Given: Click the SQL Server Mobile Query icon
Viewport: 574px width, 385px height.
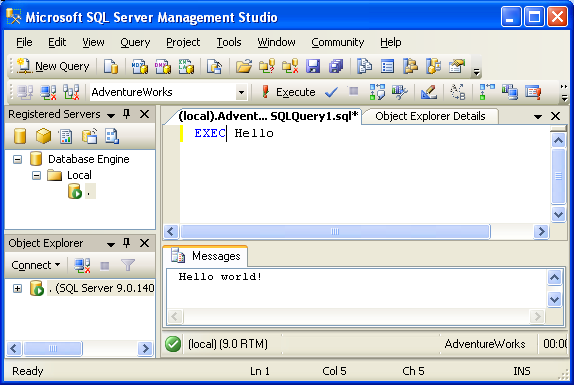Looking at the screenshot, I should 214,66.
